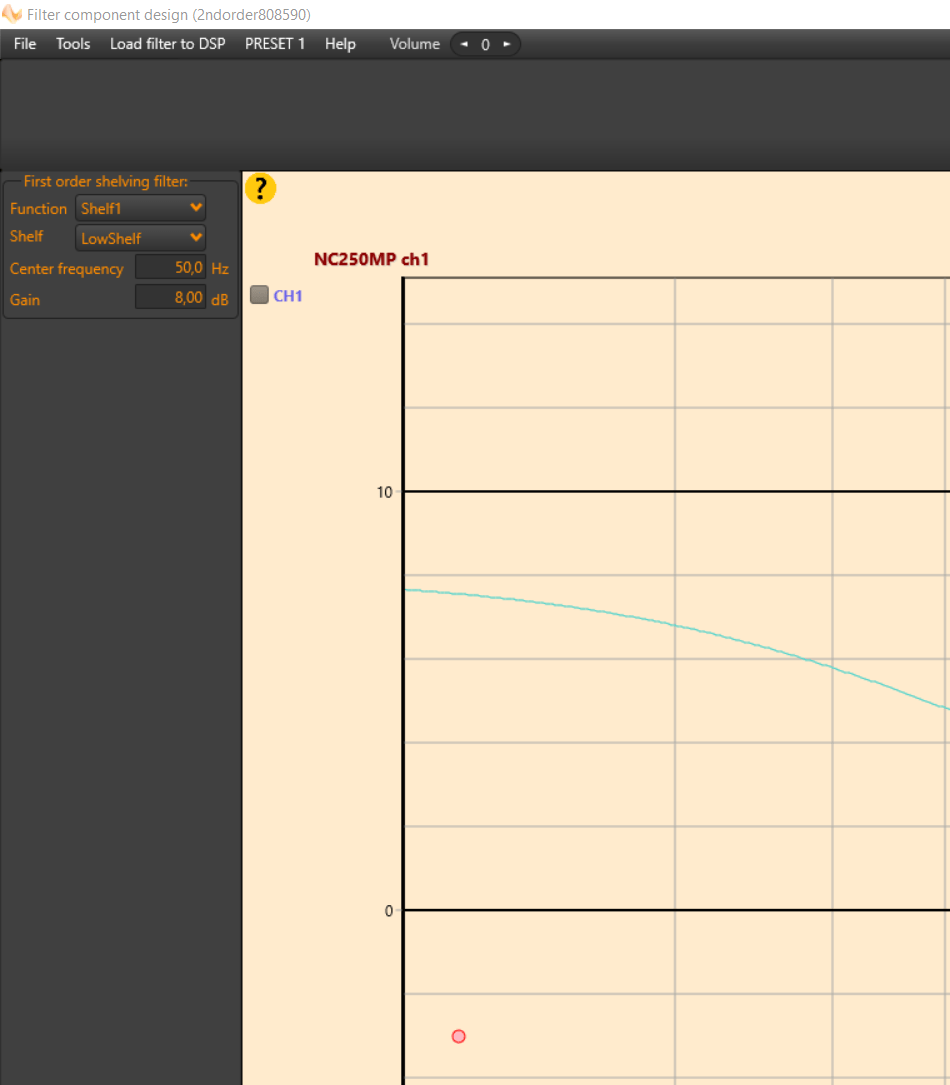Open the Help menu
Viewport: 950px width, 1085px height.
[340, 44]
